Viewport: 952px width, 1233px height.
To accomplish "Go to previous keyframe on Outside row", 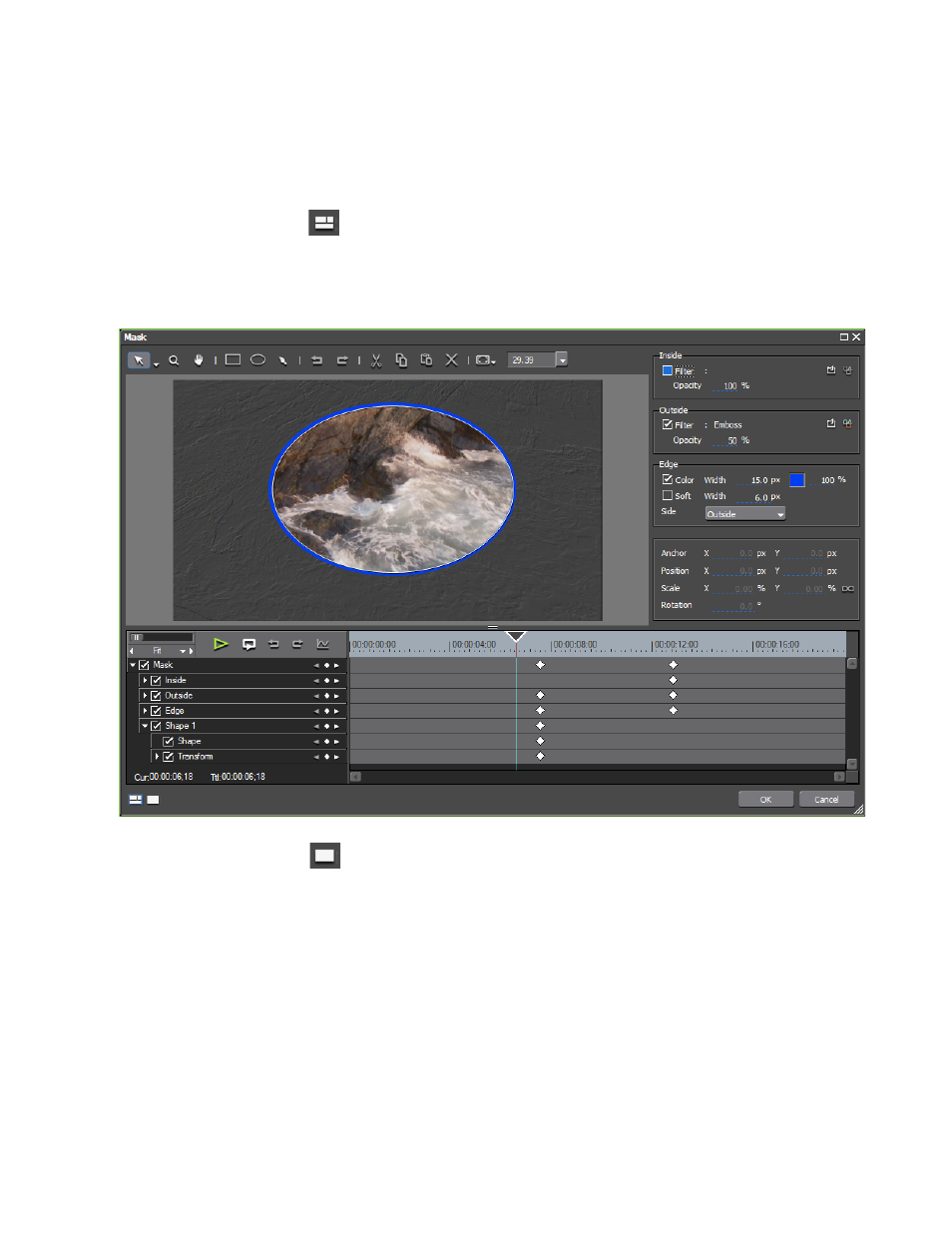I will click(x=316, y=696).
